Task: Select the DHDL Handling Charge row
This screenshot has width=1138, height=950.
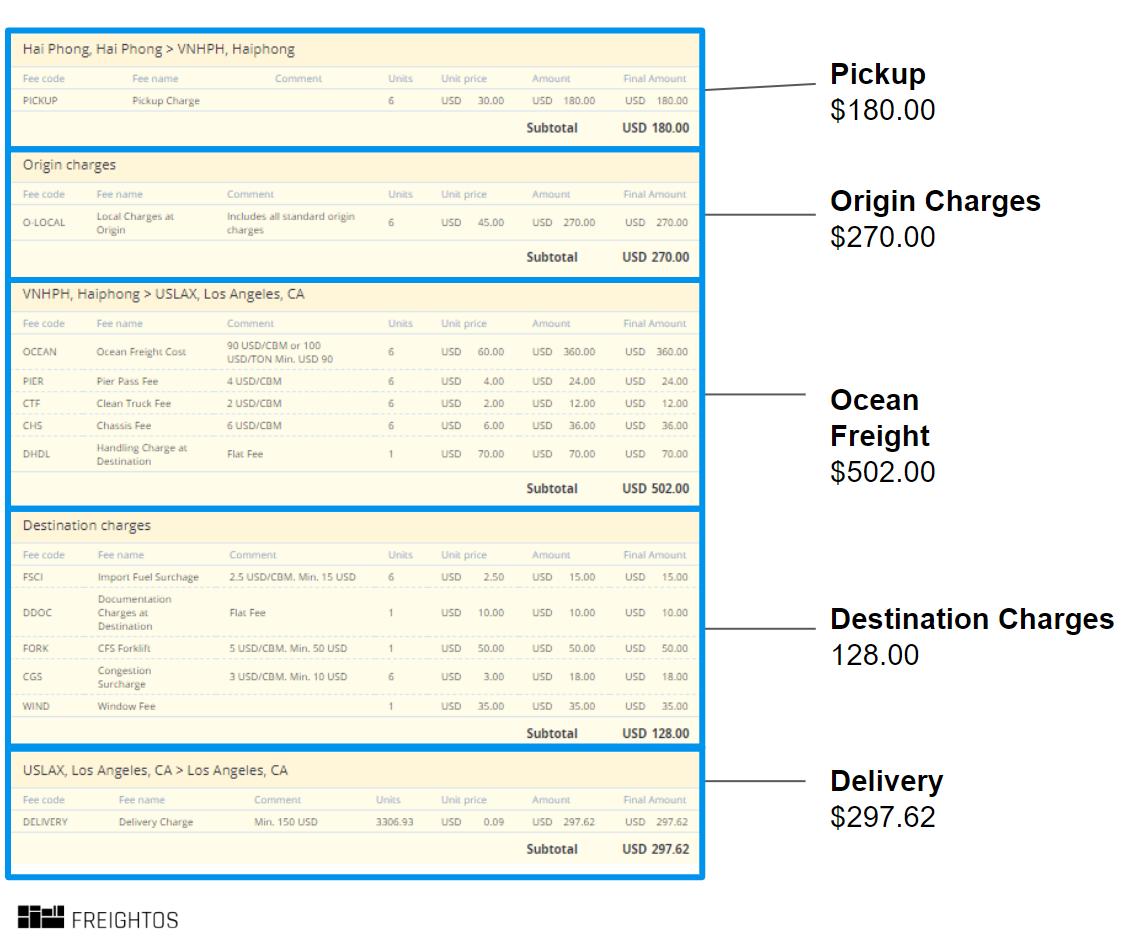Action: (300, 453)
